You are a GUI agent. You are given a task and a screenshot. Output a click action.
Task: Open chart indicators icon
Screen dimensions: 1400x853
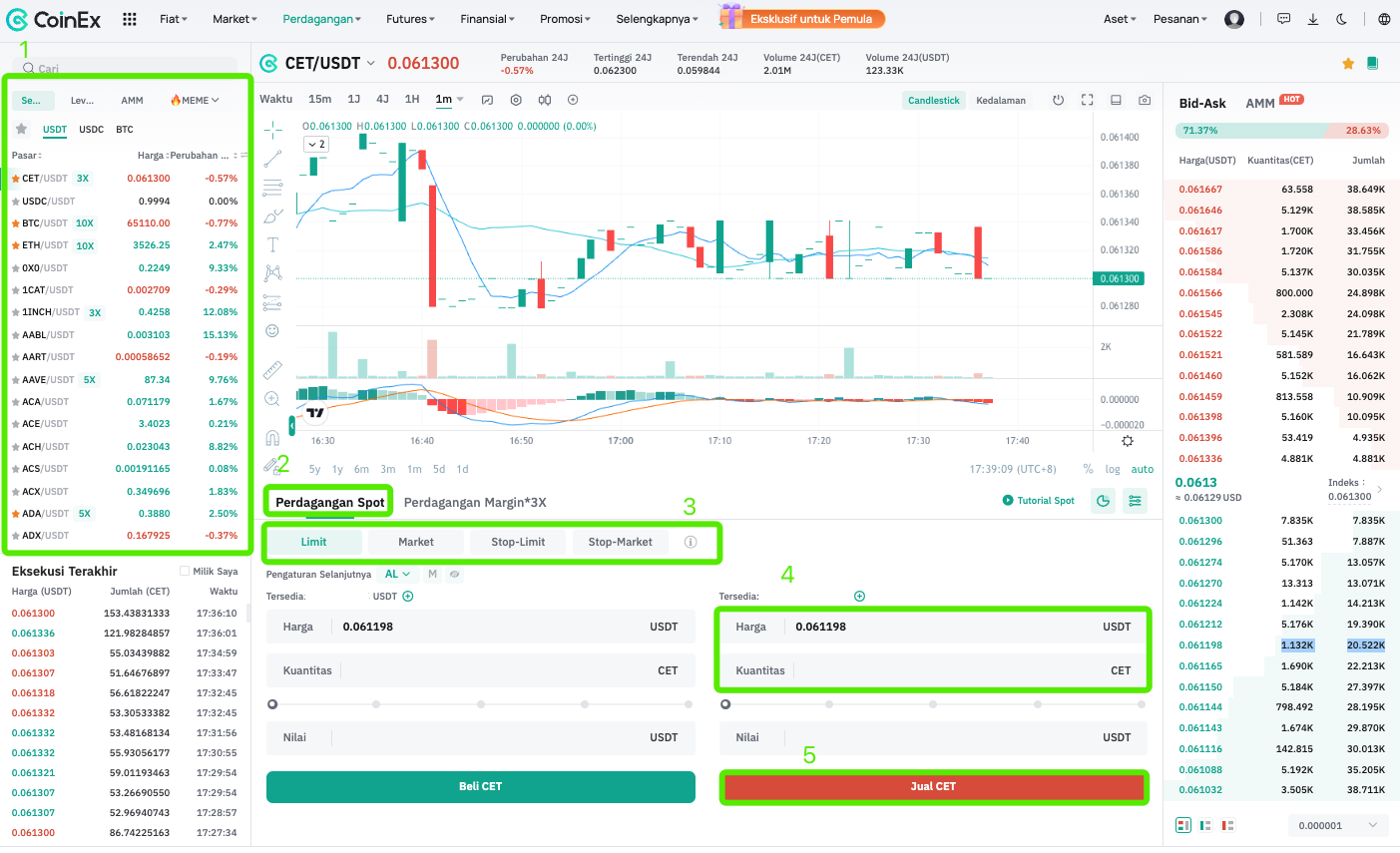click(488, 100)
